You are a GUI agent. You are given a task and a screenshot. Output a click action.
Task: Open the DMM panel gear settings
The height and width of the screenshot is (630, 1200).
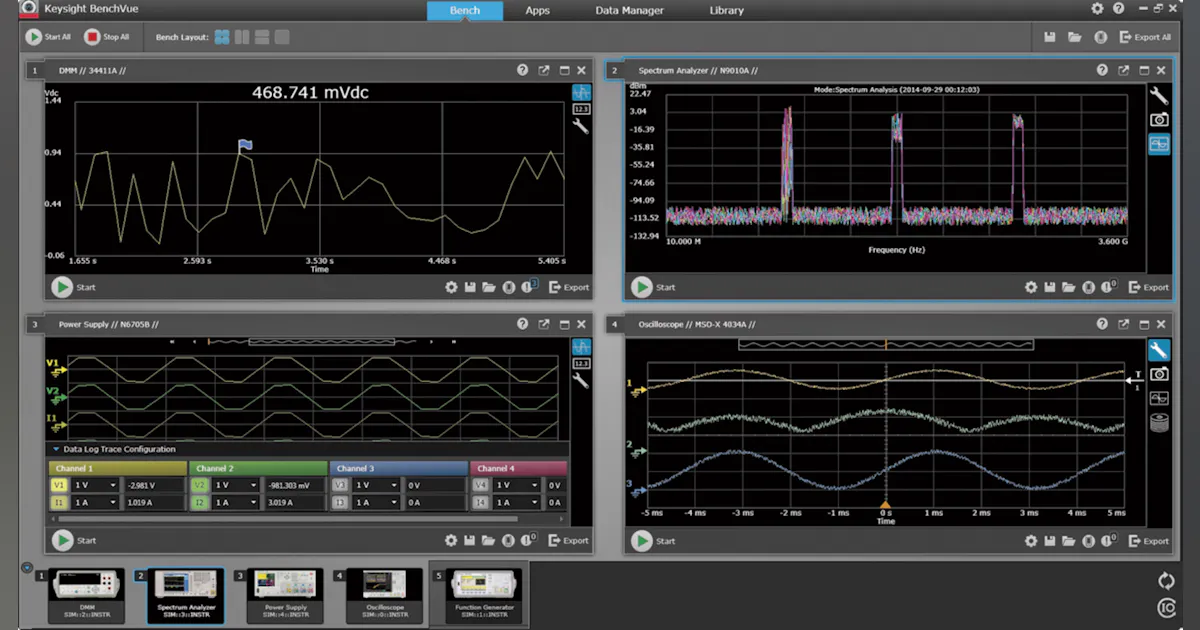(451, 287)
